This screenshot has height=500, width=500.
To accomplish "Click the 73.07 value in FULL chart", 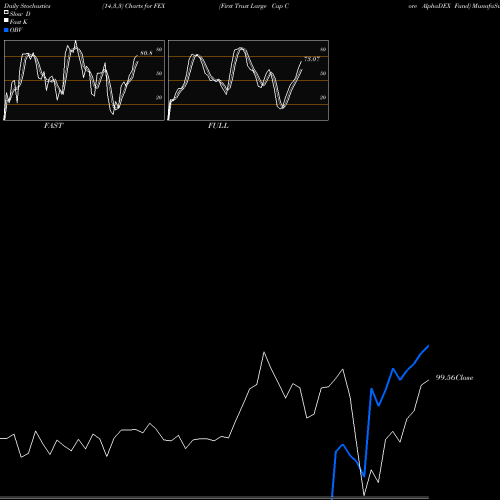I will coord(312,59).
